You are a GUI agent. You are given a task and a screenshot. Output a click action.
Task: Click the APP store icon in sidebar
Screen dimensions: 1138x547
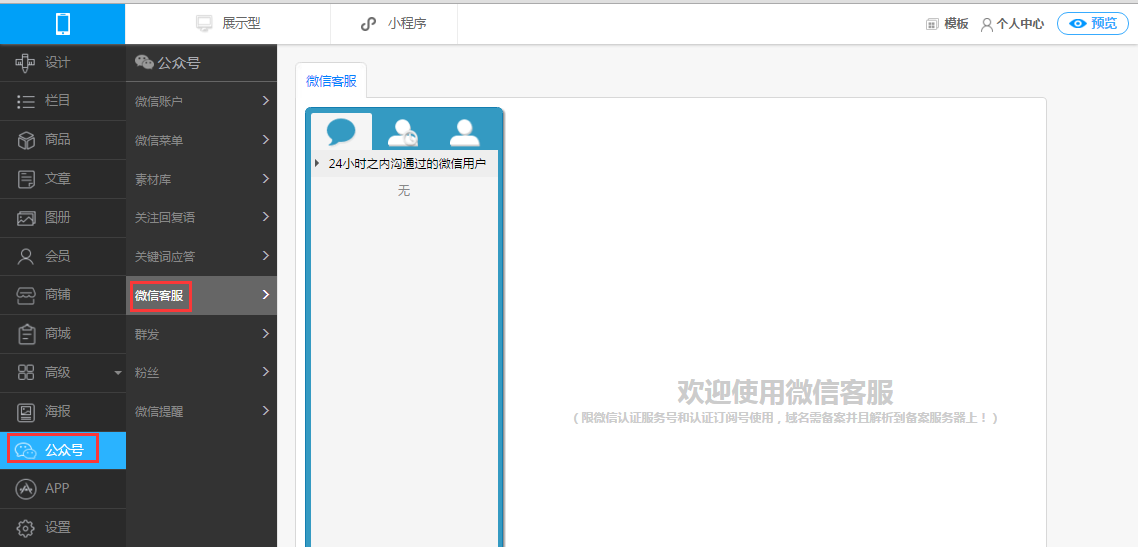coord(26,489)
